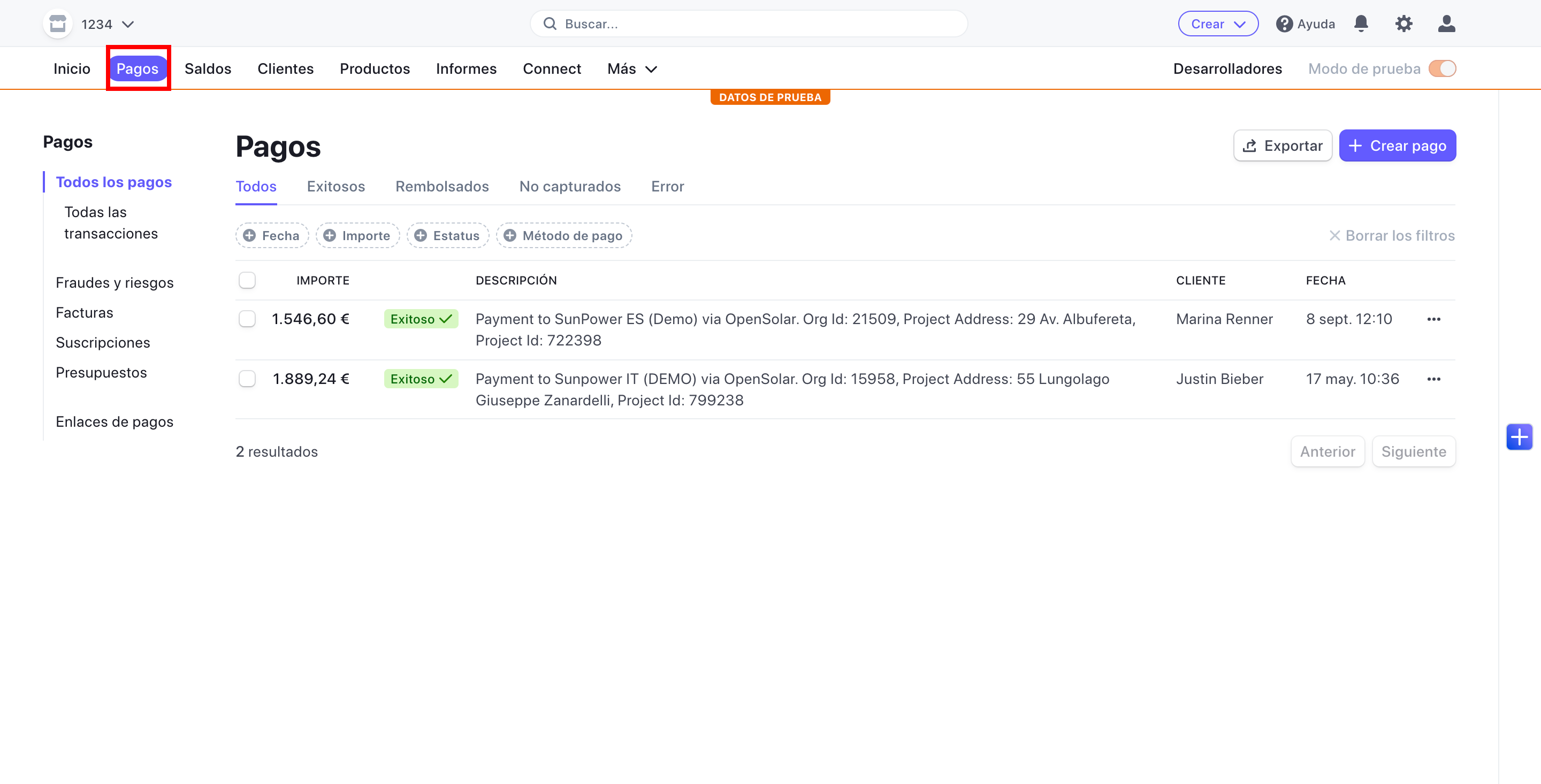
Task: Open the settings gear icon
Action: click(1403, 24)
